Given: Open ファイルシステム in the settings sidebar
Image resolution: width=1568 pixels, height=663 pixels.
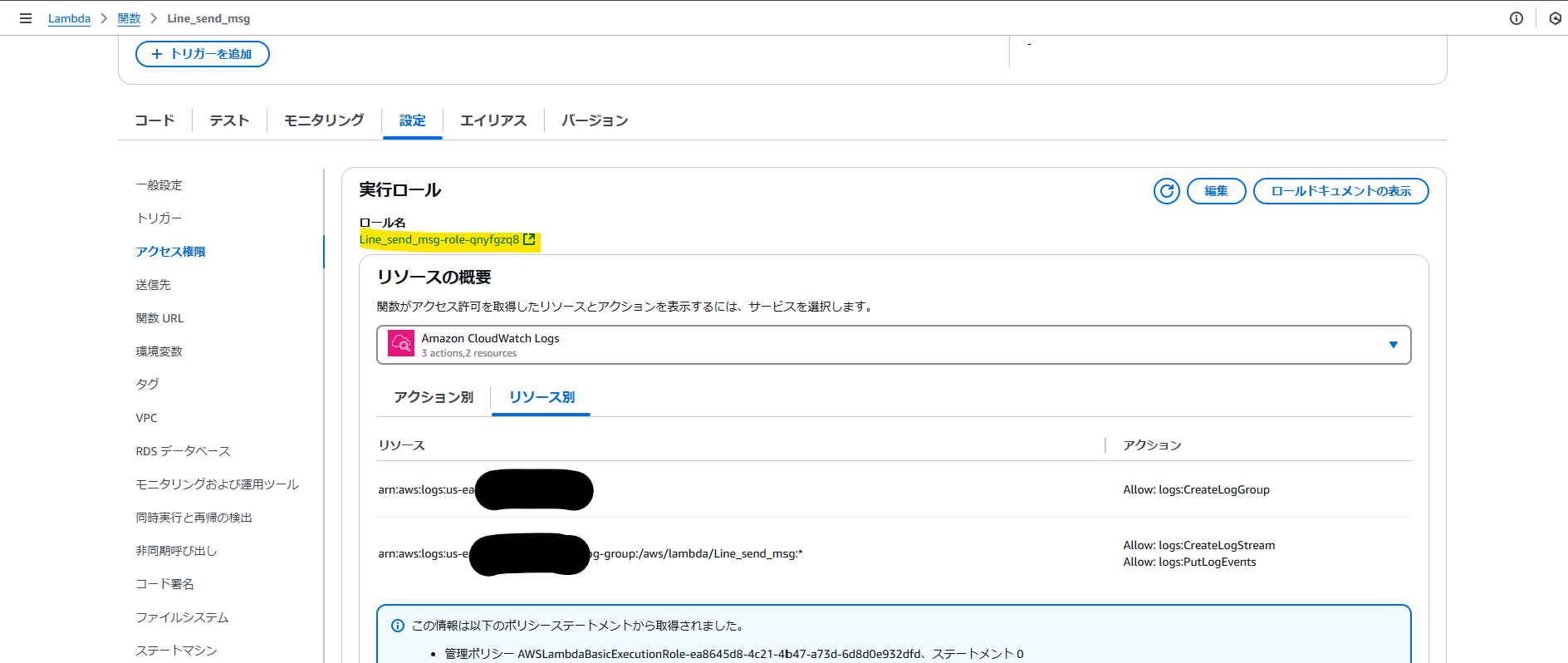Looking at the screenshot, I should pos(183,617).
